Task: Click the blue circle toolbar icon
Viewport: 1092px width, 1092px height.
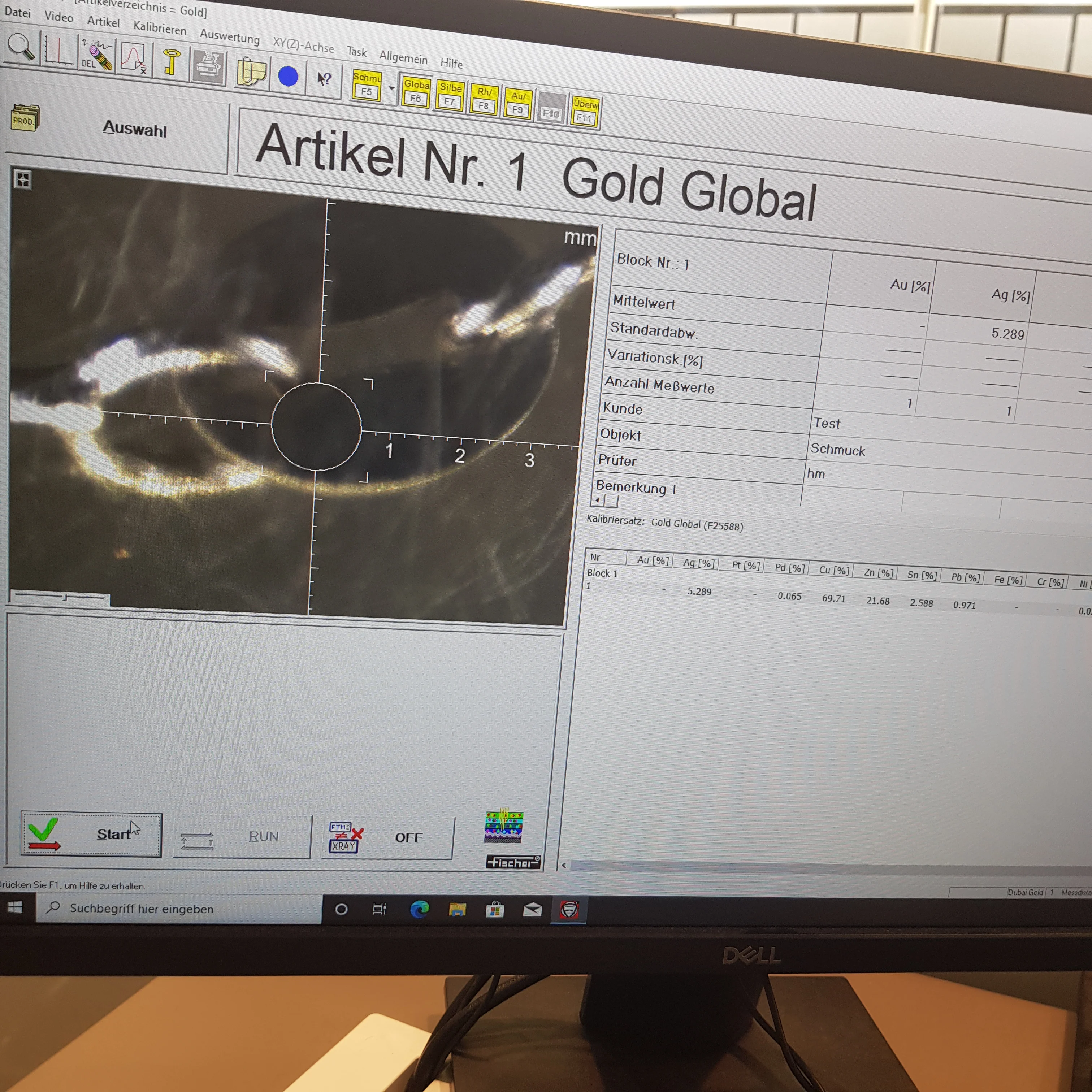Action: coord(288,76)
